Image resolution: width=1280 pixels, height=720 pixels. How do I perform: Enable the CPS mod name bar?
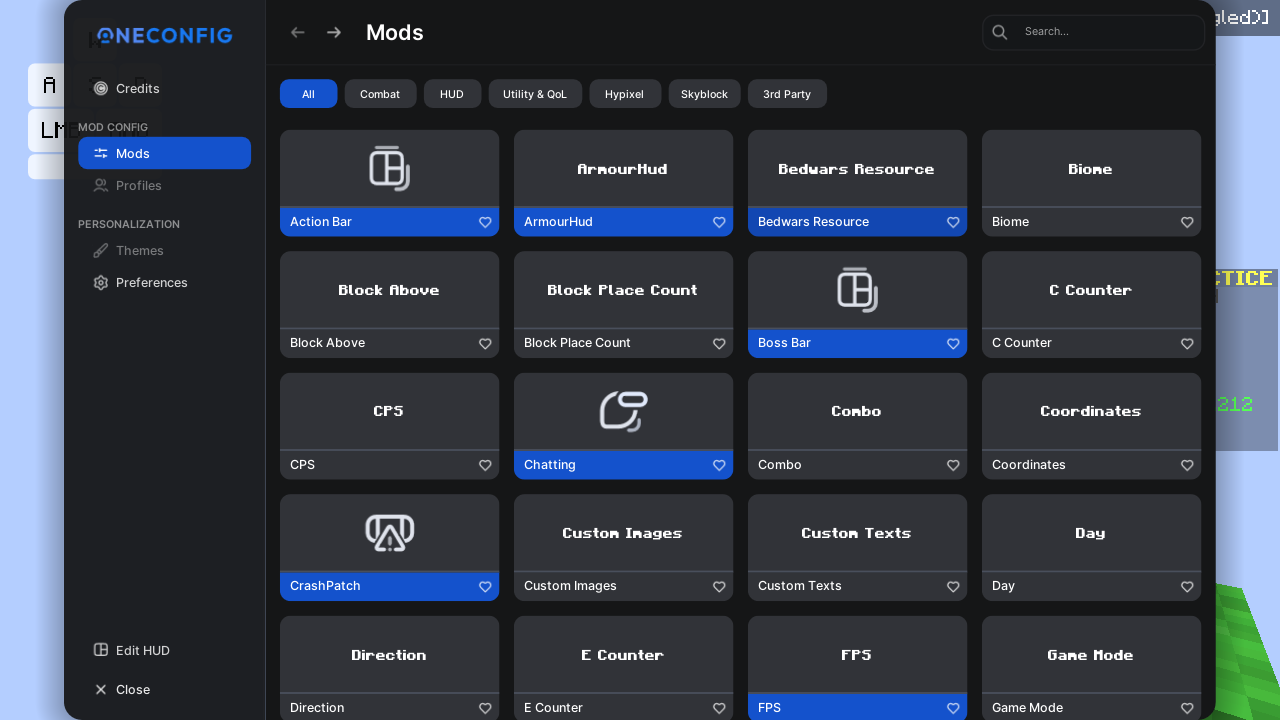click(x=389, y=465)
